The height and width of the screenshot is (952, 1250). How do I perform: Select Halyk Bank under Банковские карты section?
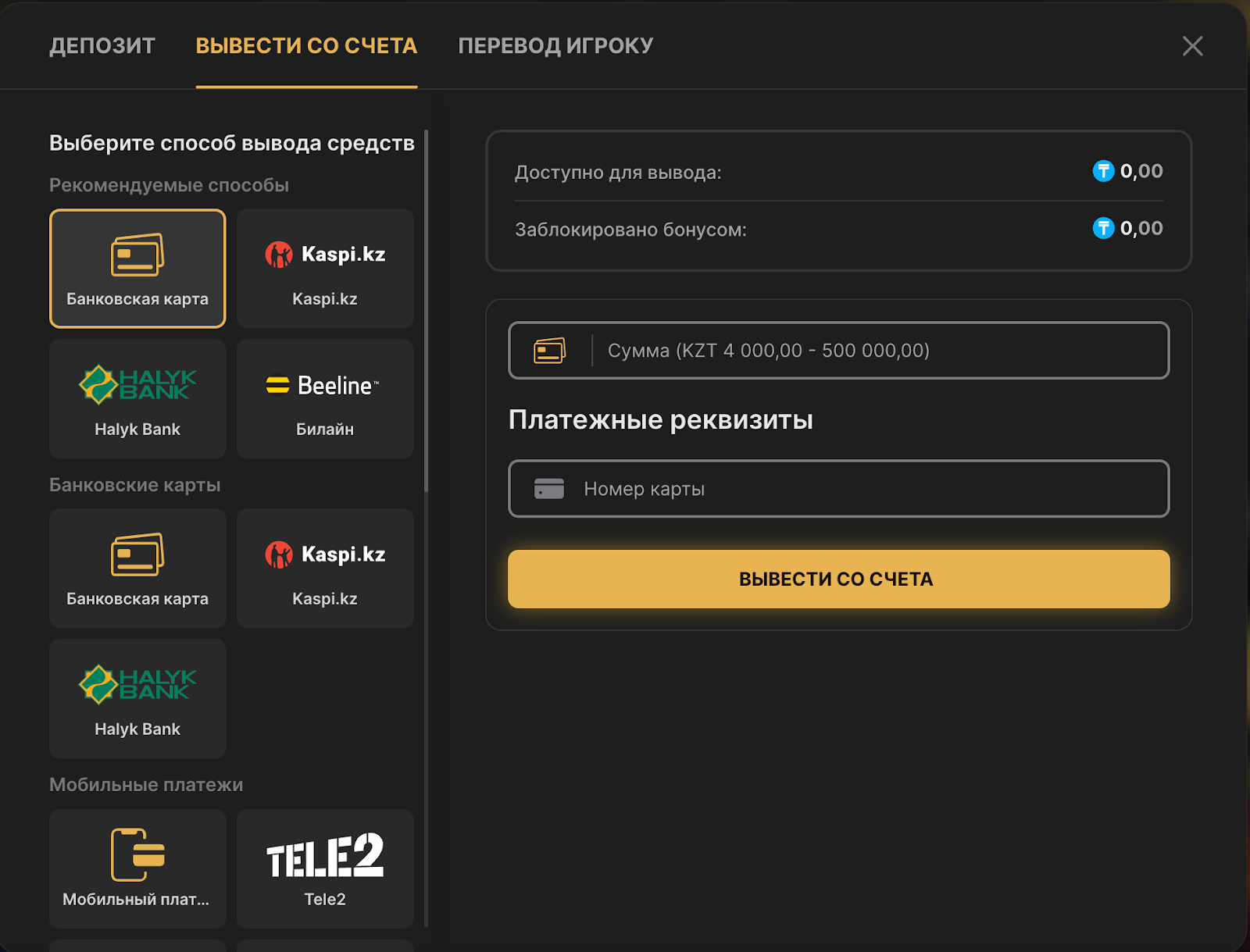point(137,698)
